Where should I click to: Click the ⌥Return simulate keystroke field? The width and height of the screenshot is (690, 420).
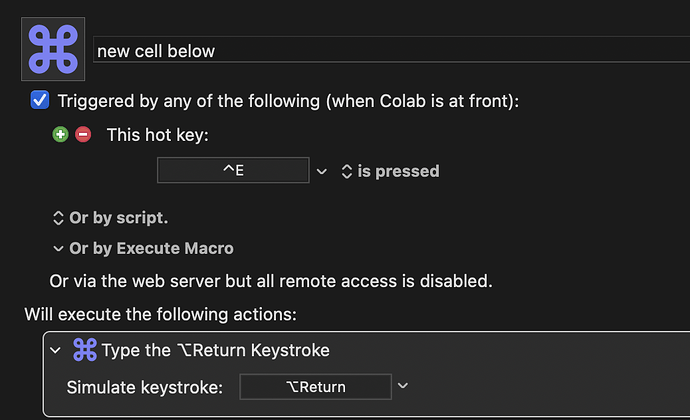click(x=316, y=387)
